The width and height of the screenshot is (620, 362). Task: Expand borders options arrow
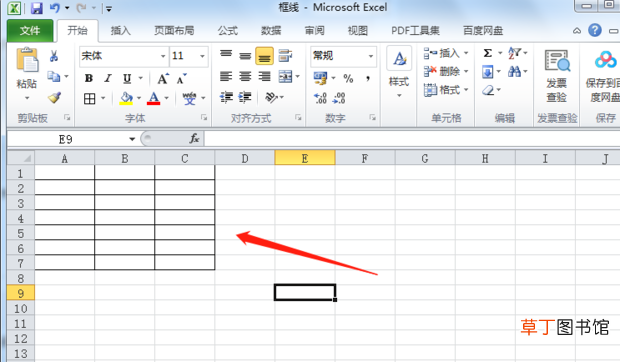point(103,98)
